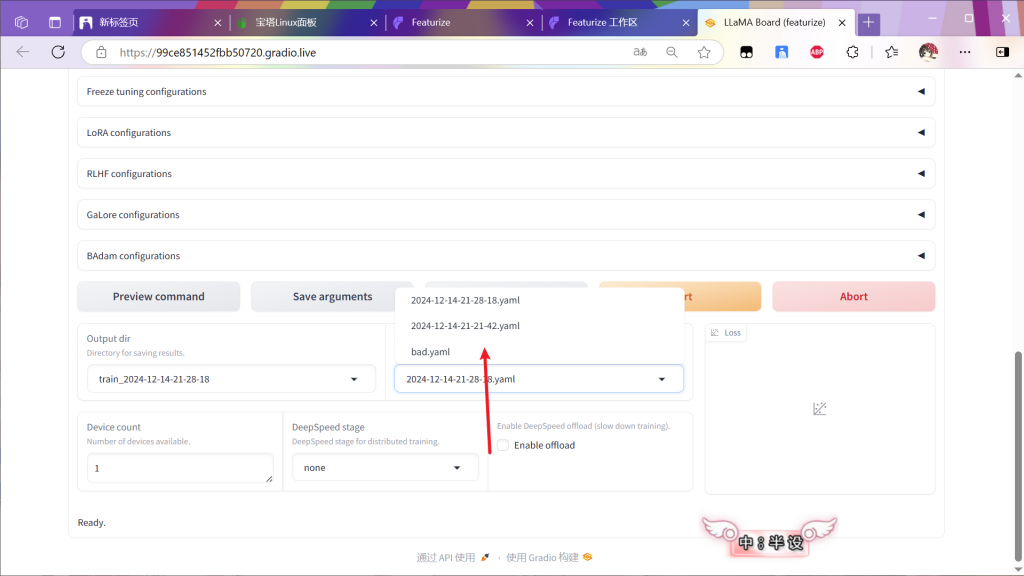Click the IME status floating badge 中半设
The width and height of the screenshot is (1024, 576).
click(769, 538)
